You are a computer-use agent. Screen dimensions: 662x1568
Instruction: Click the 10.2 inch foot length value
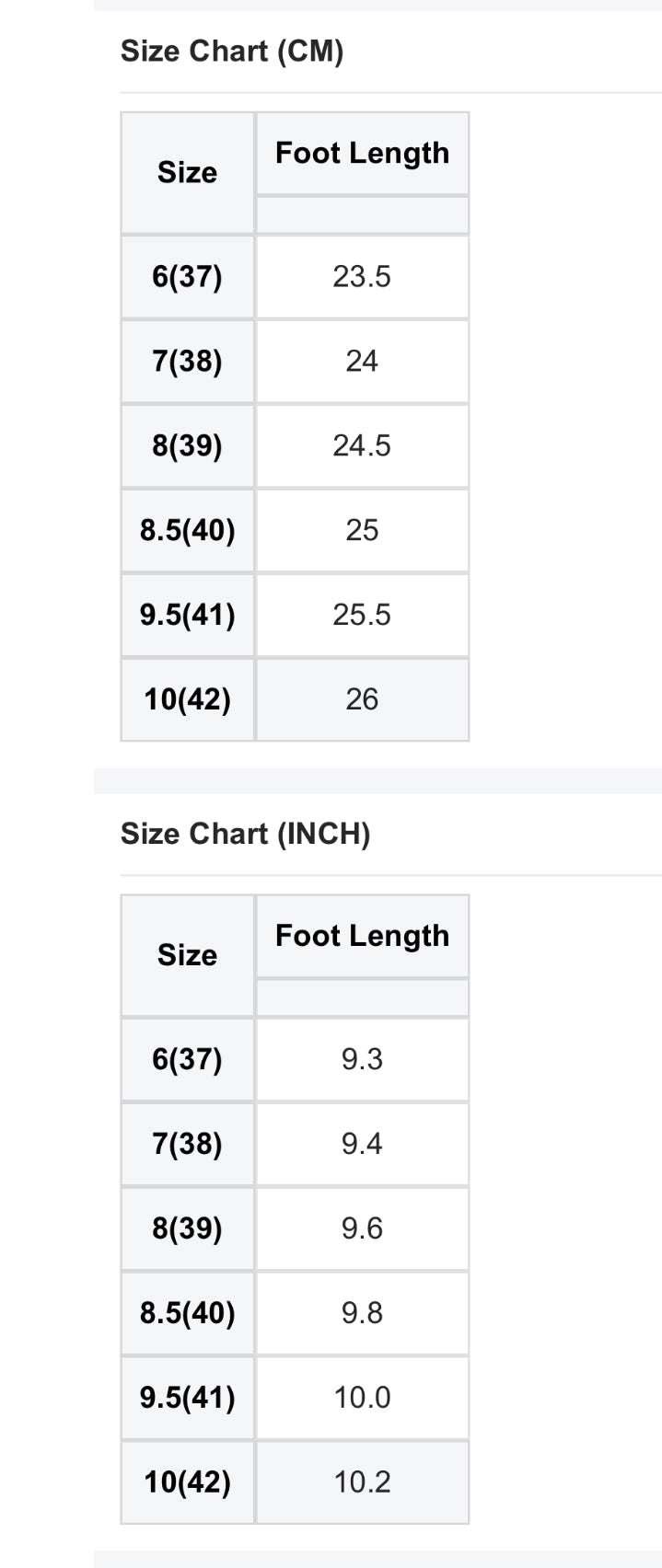[x=362, y=1482]
